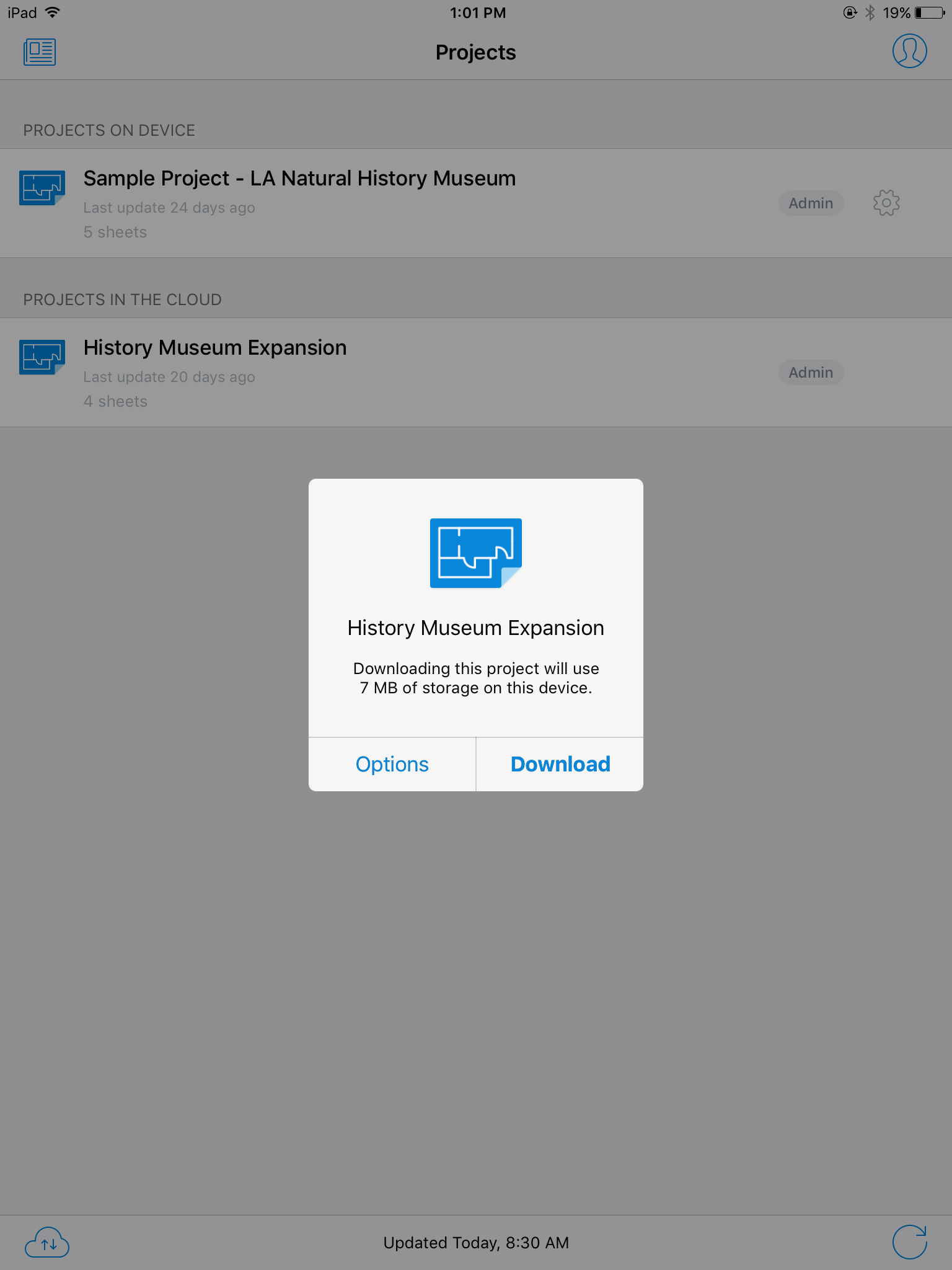The image size is (952, 1270).
Task: Tap the Sample Project blueprint thumbnail
Action: coord(42,188)
